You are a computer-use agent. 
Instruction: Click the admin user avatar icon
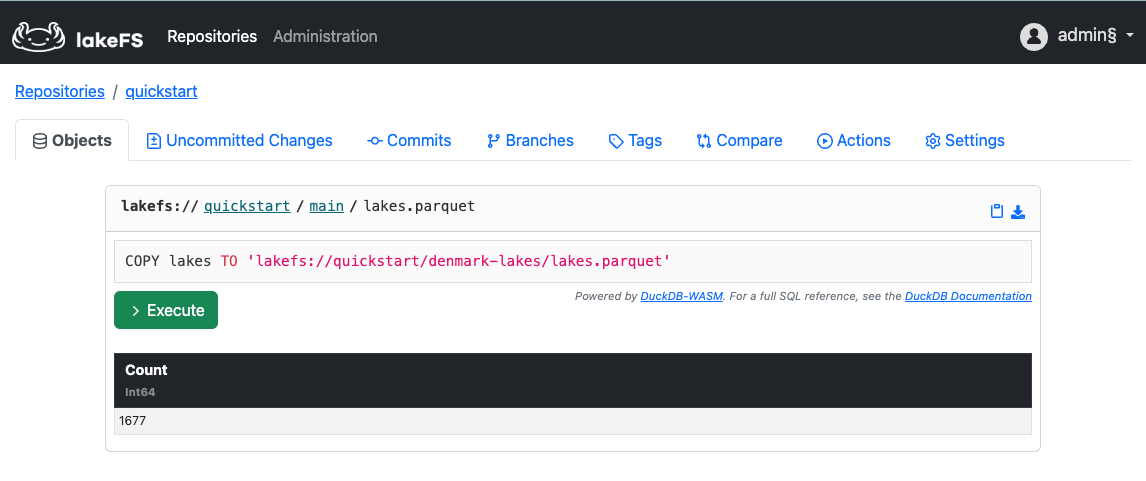click(x=1033, y=37)
